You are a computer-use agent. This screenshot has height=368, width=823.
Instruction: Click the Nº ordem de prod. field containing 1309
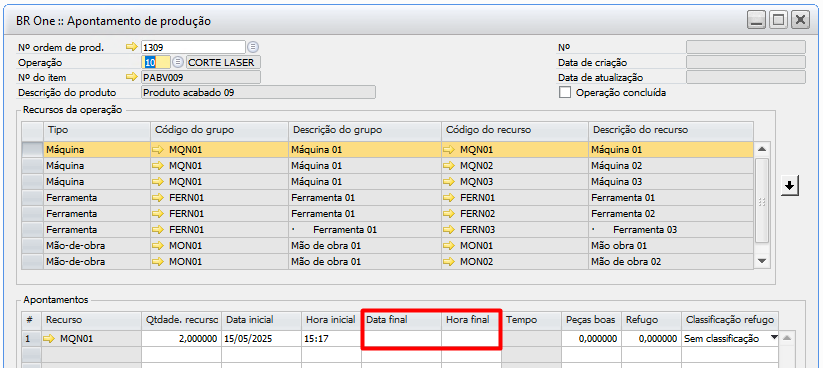tap(194, 47)
